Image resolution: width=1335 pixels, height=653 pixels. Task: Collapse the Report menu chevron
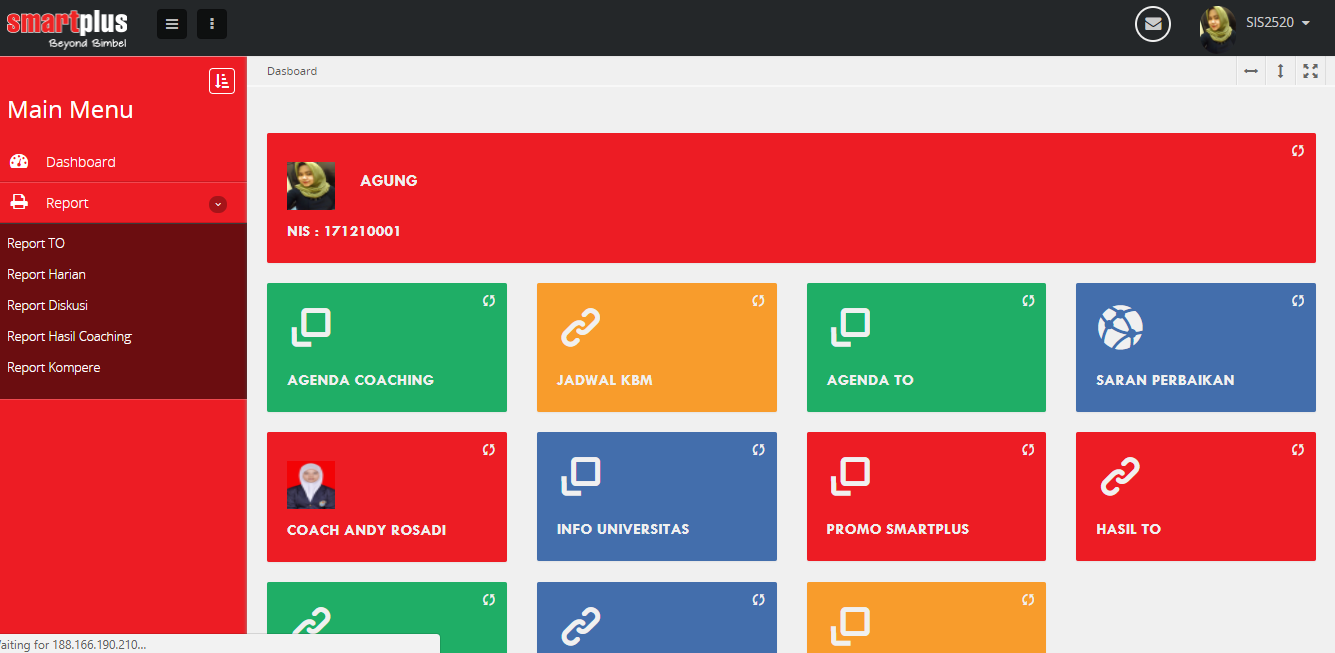tap(218, 204)
